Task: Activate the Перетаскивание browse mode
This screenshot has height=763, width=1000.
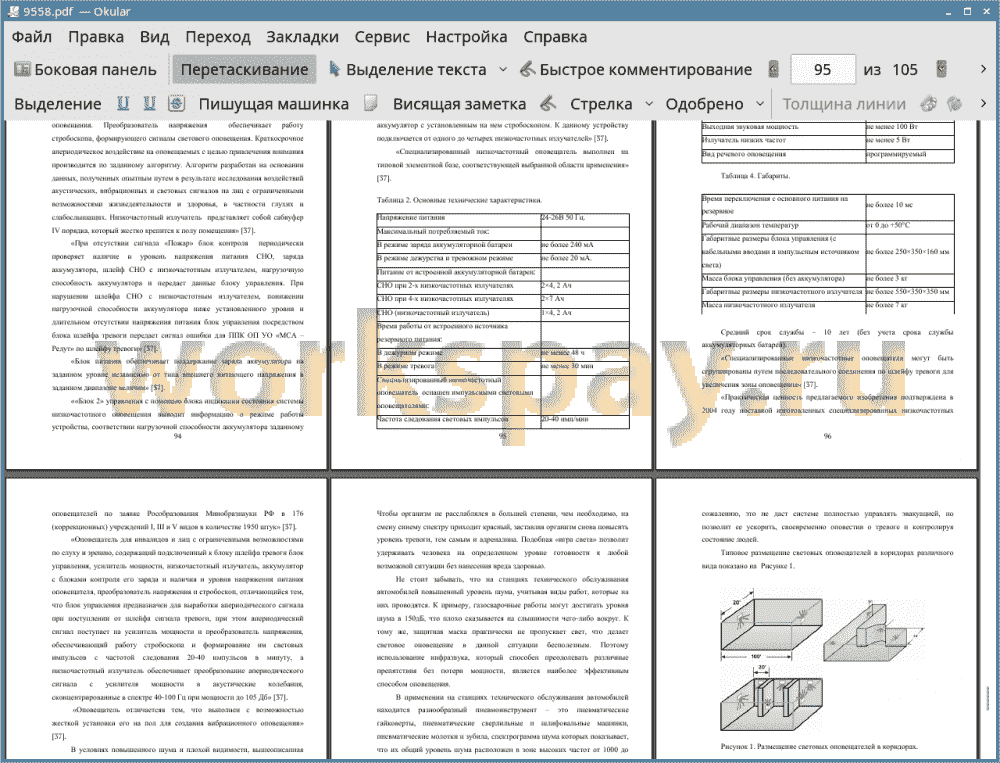Action: pyautogui.click(x=244, y=70)
